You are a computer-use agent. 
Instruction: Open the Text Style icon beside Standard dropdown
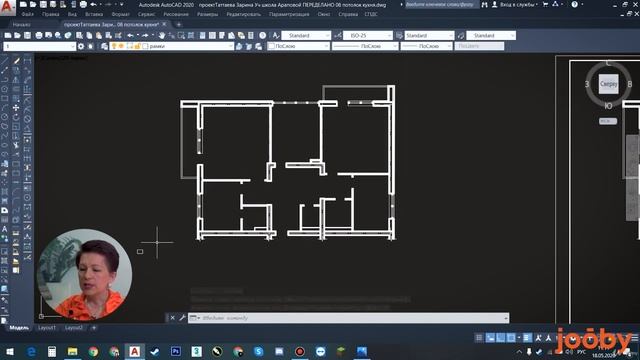pos(276,36)
